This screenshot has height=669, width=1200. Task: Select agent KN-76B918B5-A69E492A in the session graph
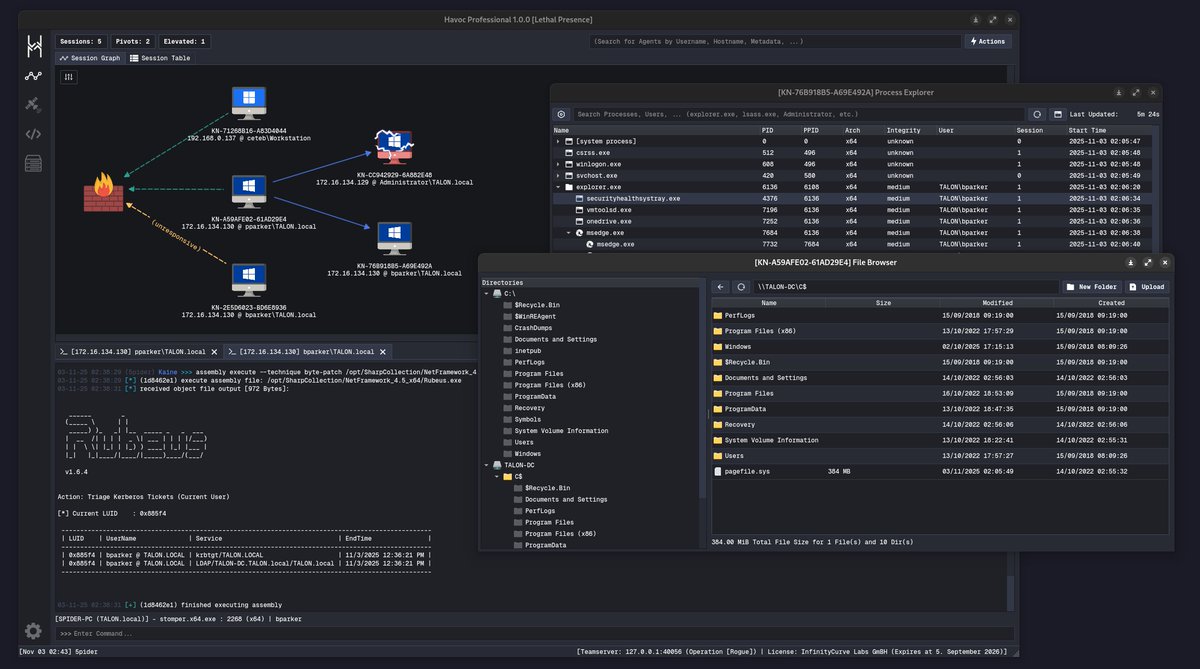tap(394, 240)
